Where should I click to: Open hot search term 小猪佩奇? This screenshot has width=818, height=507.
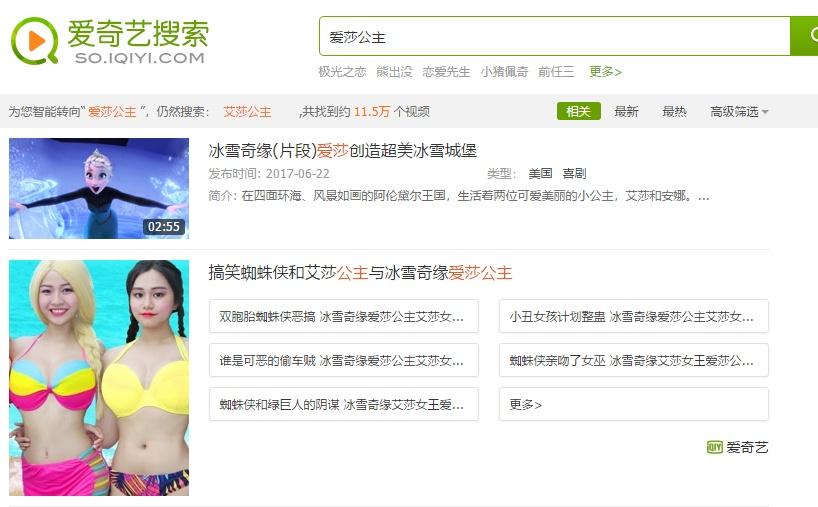pos(504,71)
